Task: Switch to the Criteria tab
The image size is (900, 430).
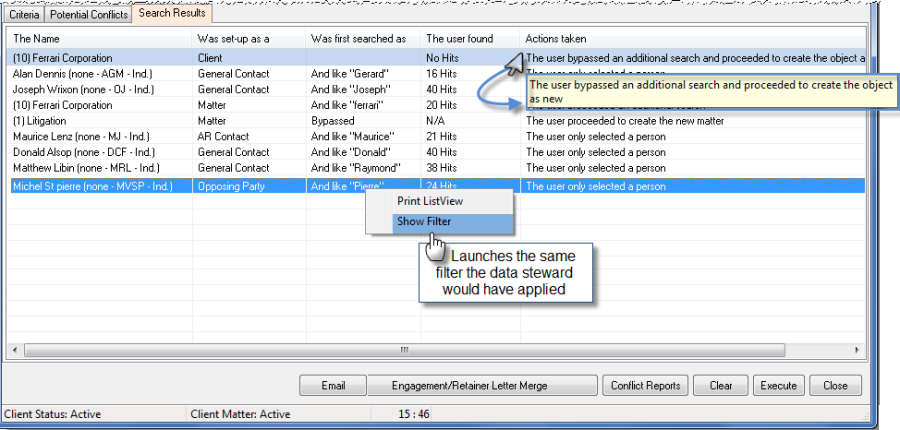Action: pyautogui.click(x=24, y=15)
